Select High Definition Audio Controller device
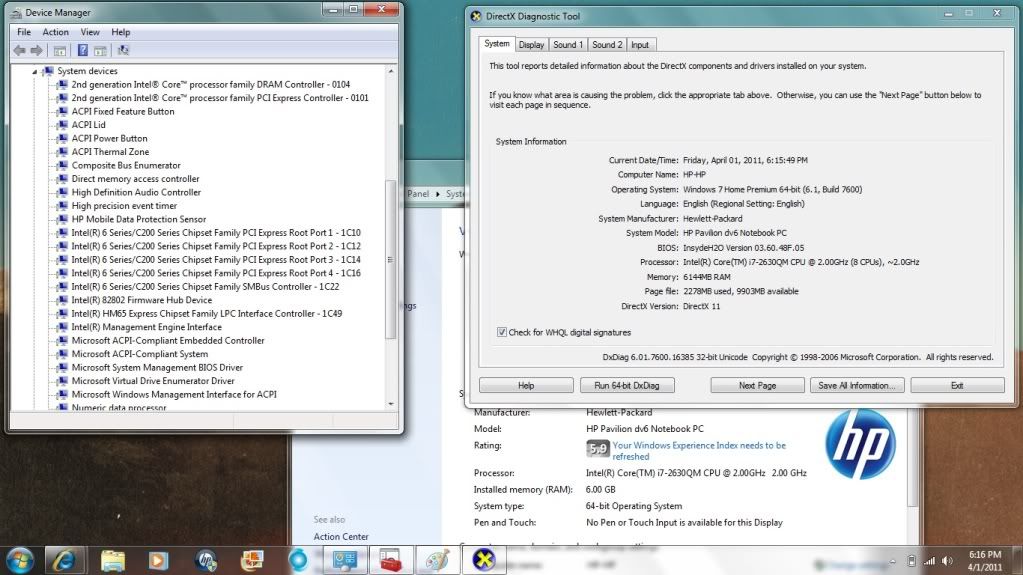1023x575 pixels. (x=136, y=193)
